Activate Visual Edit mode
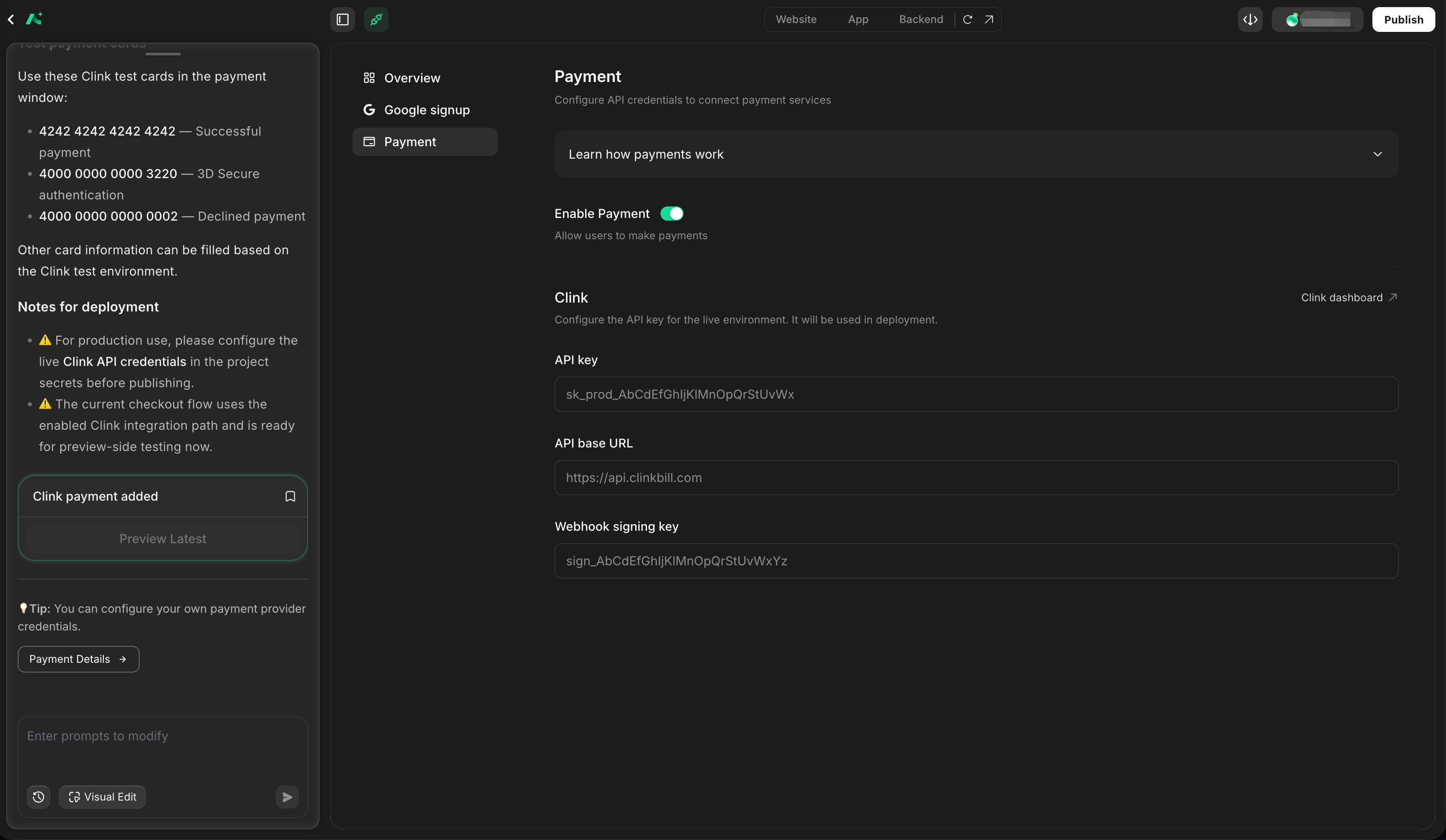This screenshot has height=840, width=1446. (x=102, y=797)
